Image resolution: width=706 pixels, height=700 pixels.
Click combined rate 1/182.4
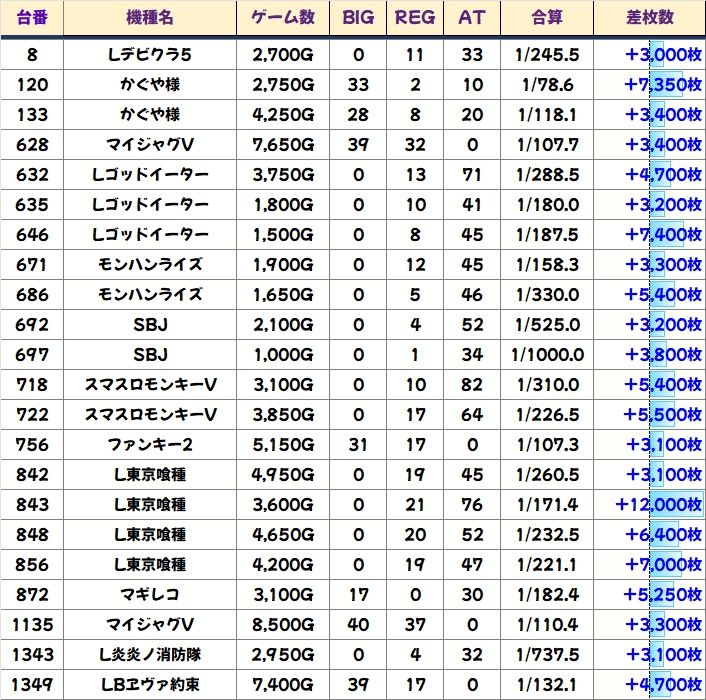coord(548,595)
